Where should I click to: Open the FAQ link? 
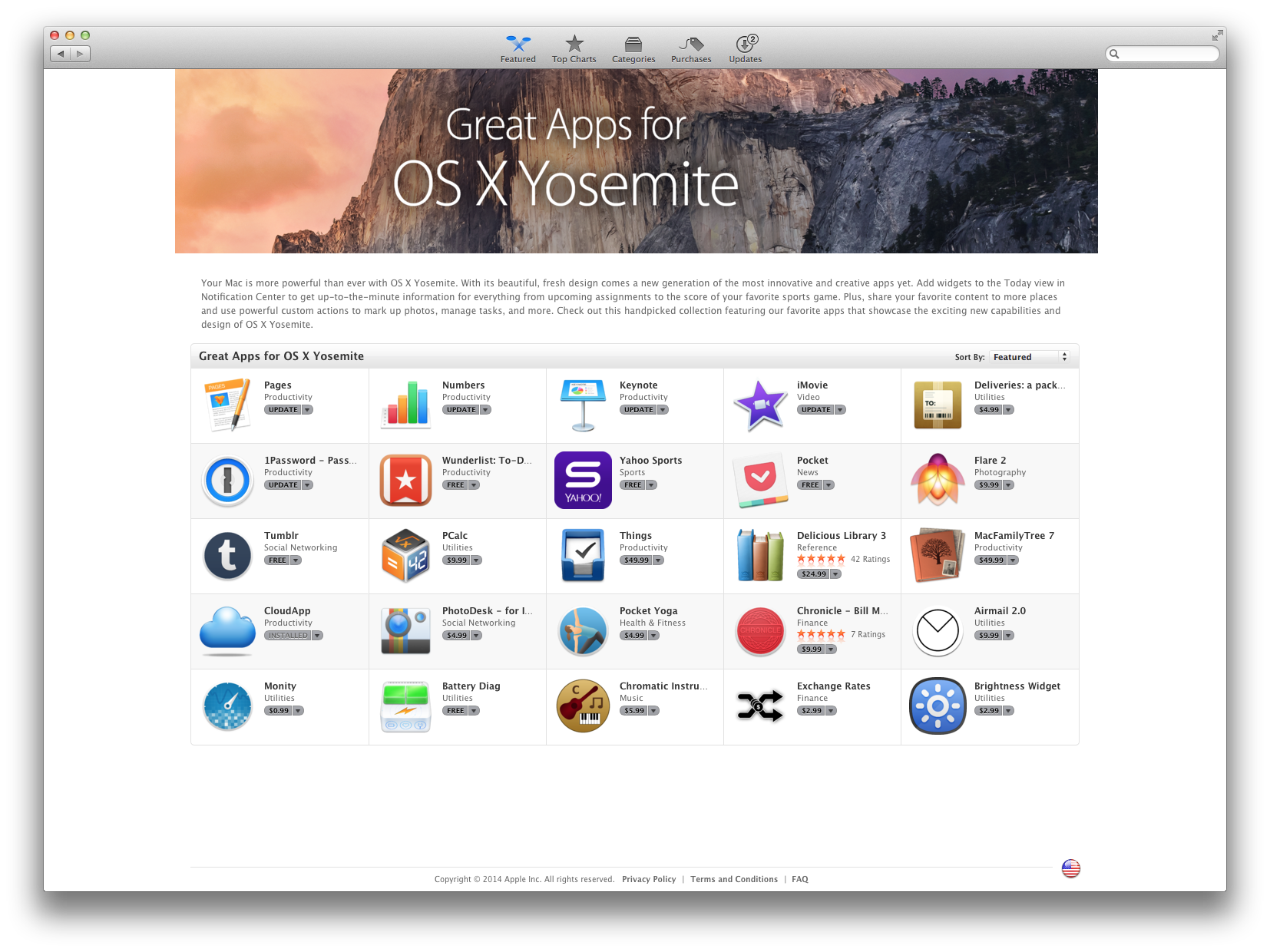pyautogui.click(x=800, y=880)
